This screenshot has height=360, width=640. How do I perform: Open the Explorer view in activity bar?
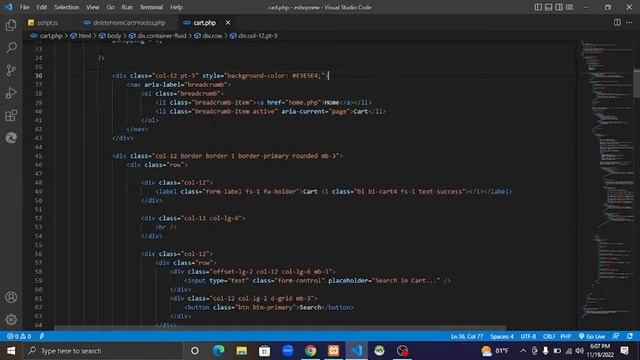(11, 25)
